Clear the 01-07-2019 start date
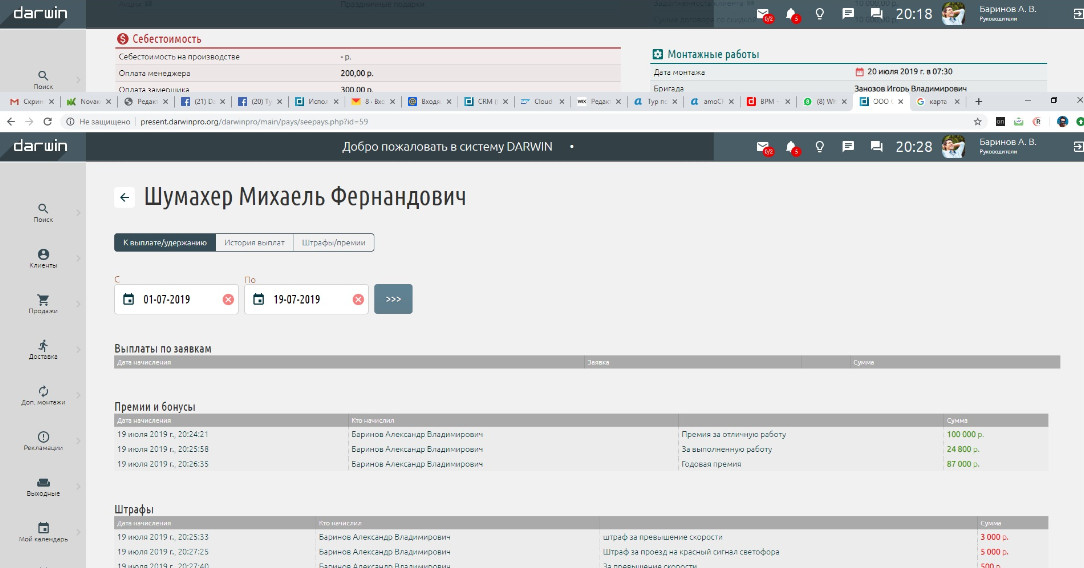The height and width of the screenshot is (568, 1084). pos(228,300)
